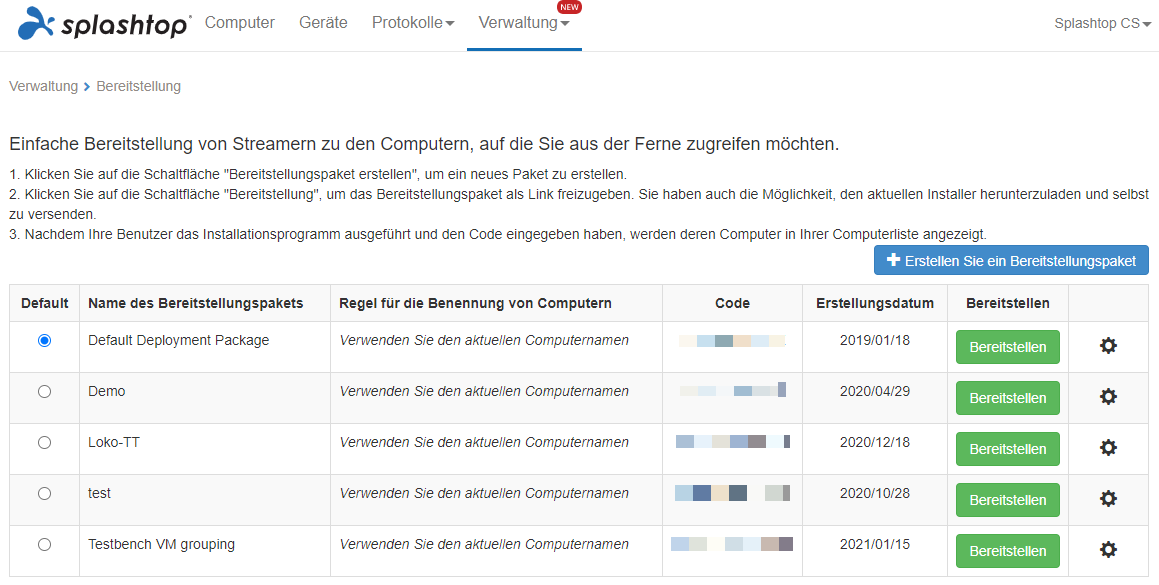
Task: Go to the Geräte tab
Action: click(323, 23)
